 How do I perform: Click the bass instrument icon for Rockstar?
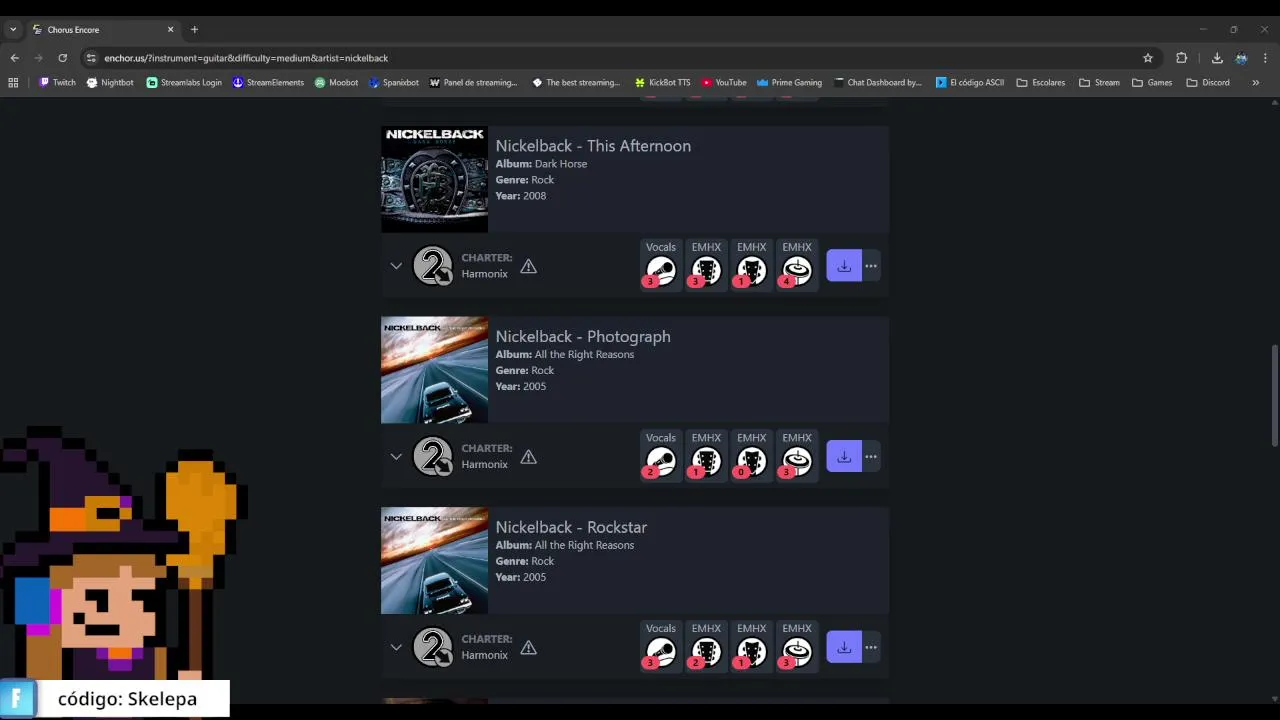pos(751,653)
